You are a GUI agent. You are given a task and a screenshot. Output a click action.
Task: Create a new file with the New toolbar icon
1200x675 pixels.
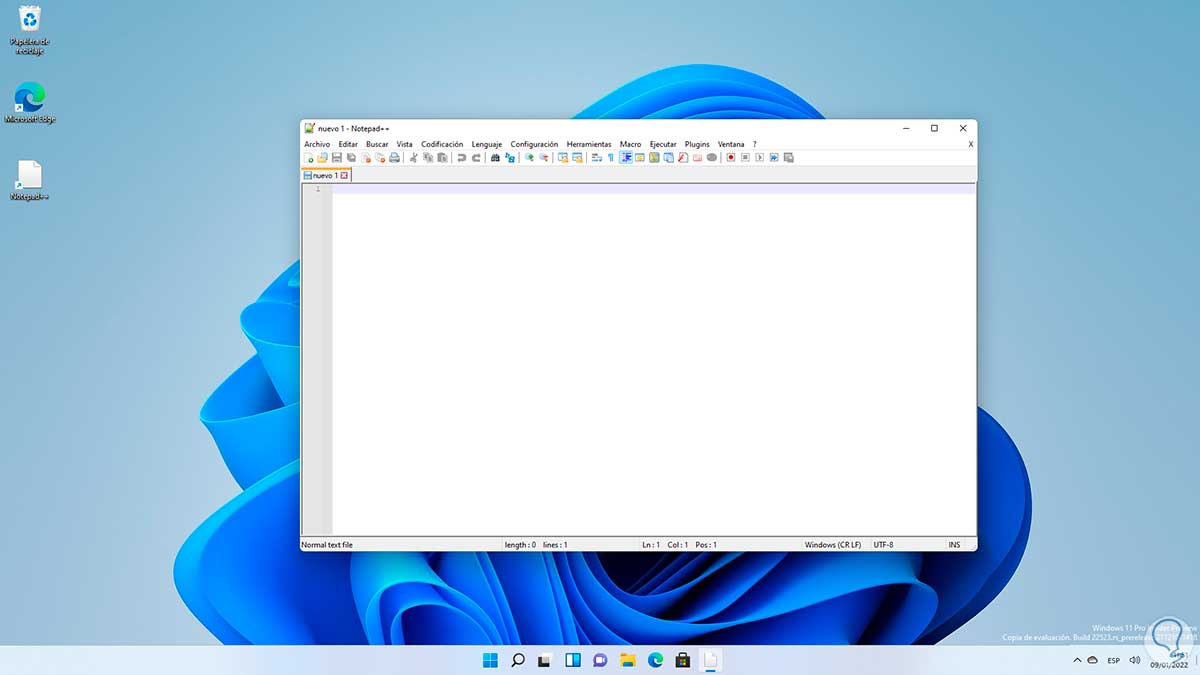(x=309, y=158)
